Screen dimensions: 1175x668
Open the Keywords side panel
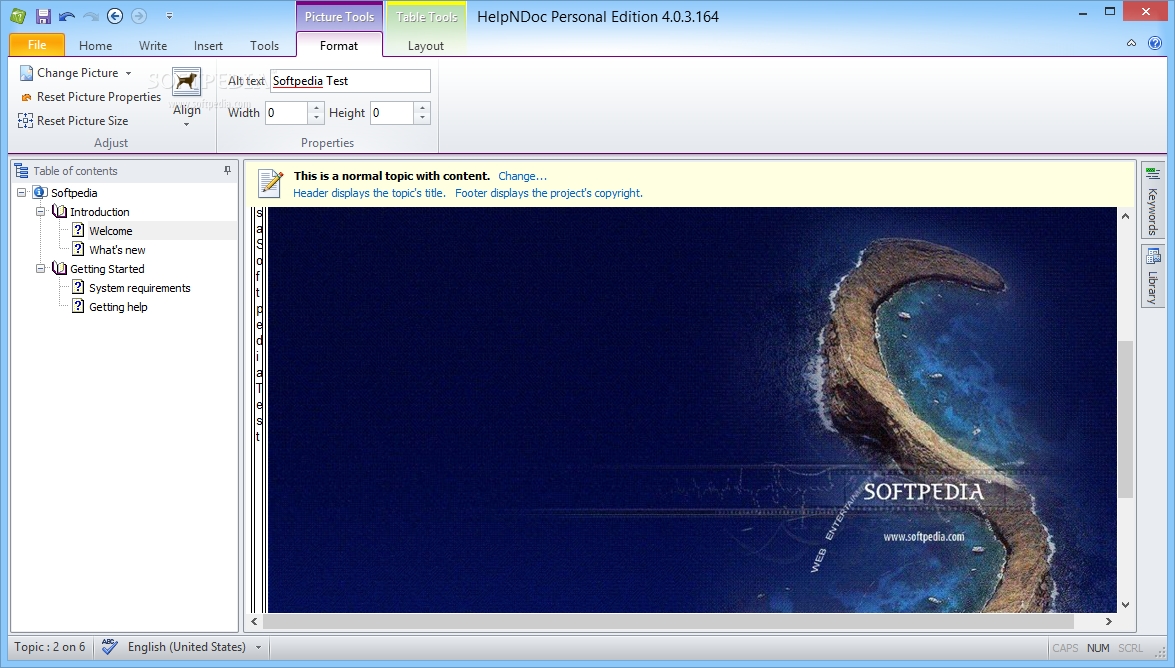(1153, 202)
